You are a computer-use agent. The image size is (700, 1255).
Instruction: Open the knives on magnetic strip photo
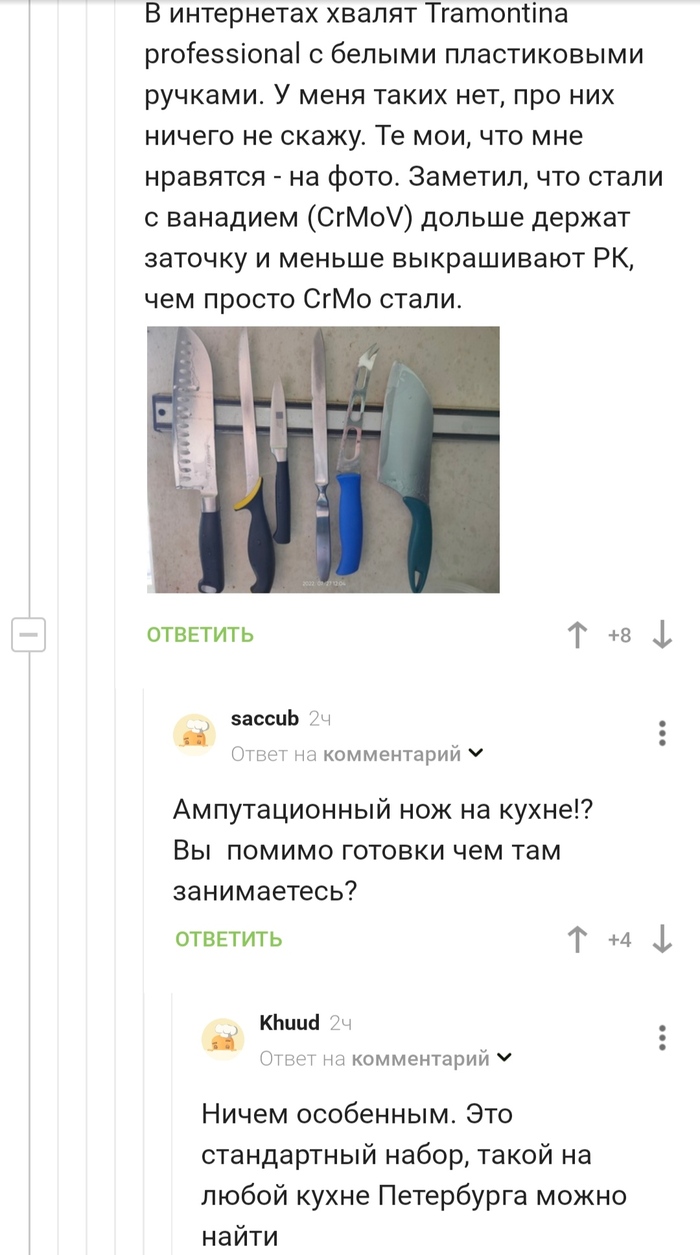[323, 459]
